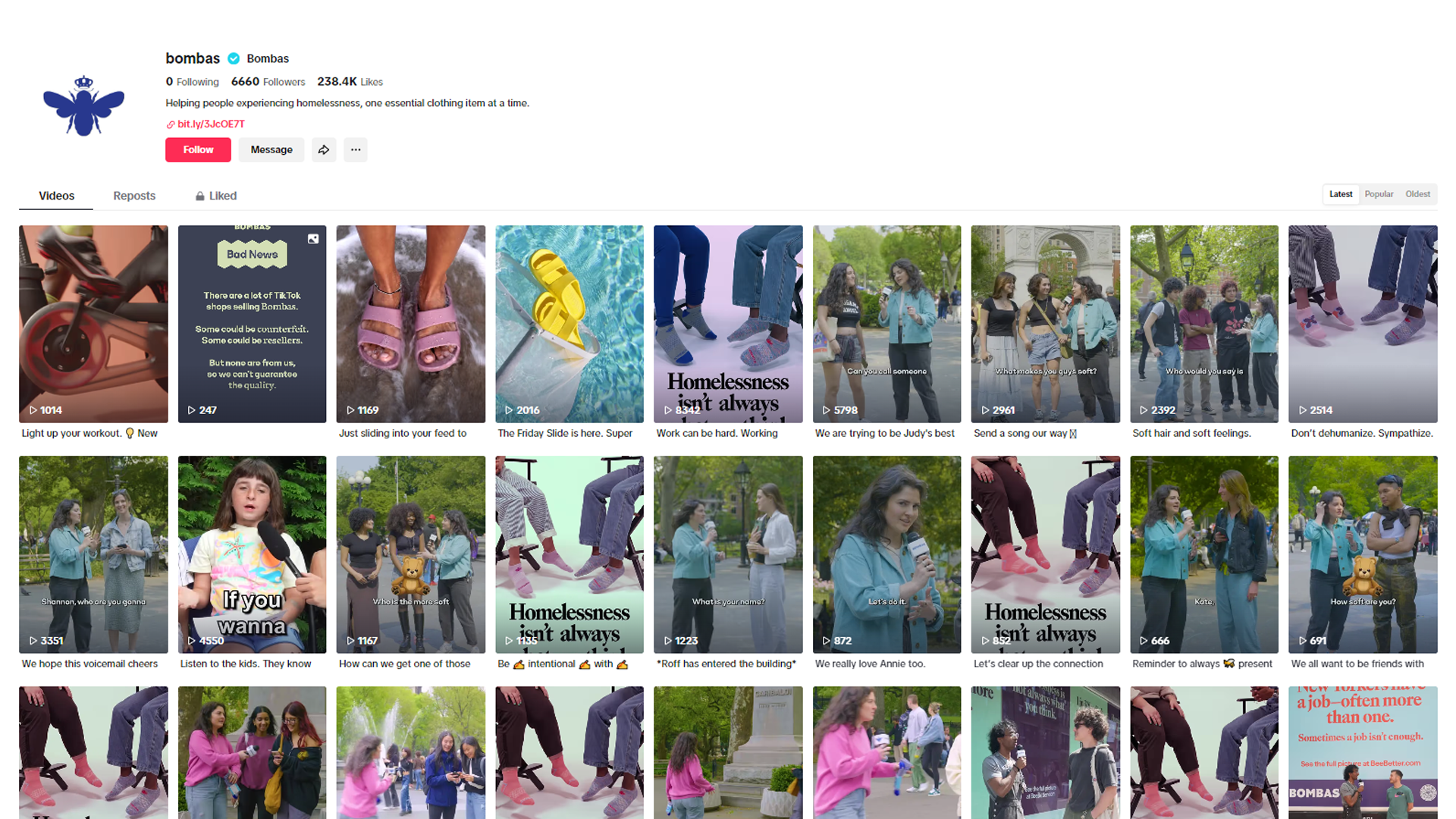Viewport: 1456px width, 819px height.
Task: Open the 'What makes you guys soft?' video
Action: pos(1046,324)
